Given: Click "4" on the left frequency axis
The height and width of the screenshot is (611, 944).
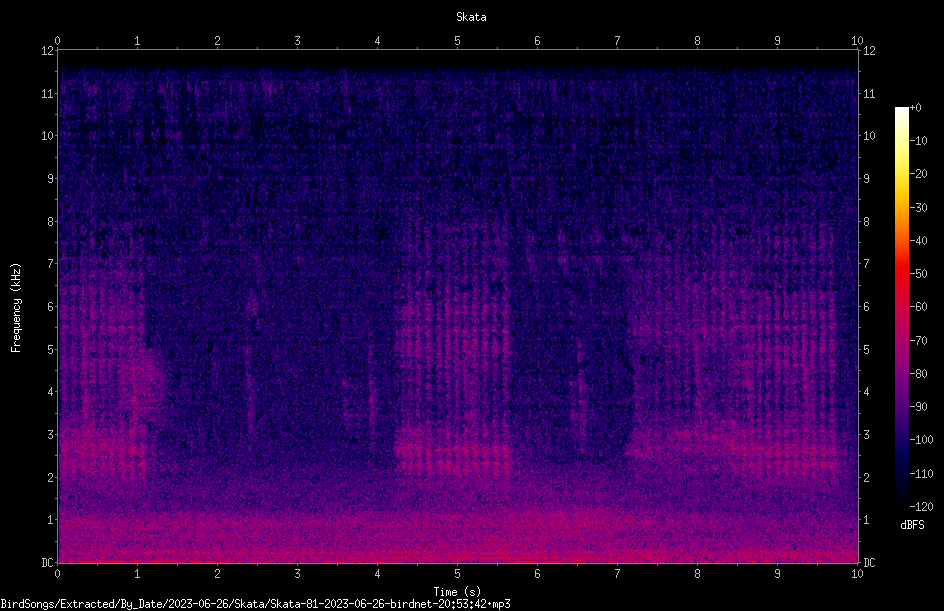Looking at the screenshot, I should click(x=51, y=392).
